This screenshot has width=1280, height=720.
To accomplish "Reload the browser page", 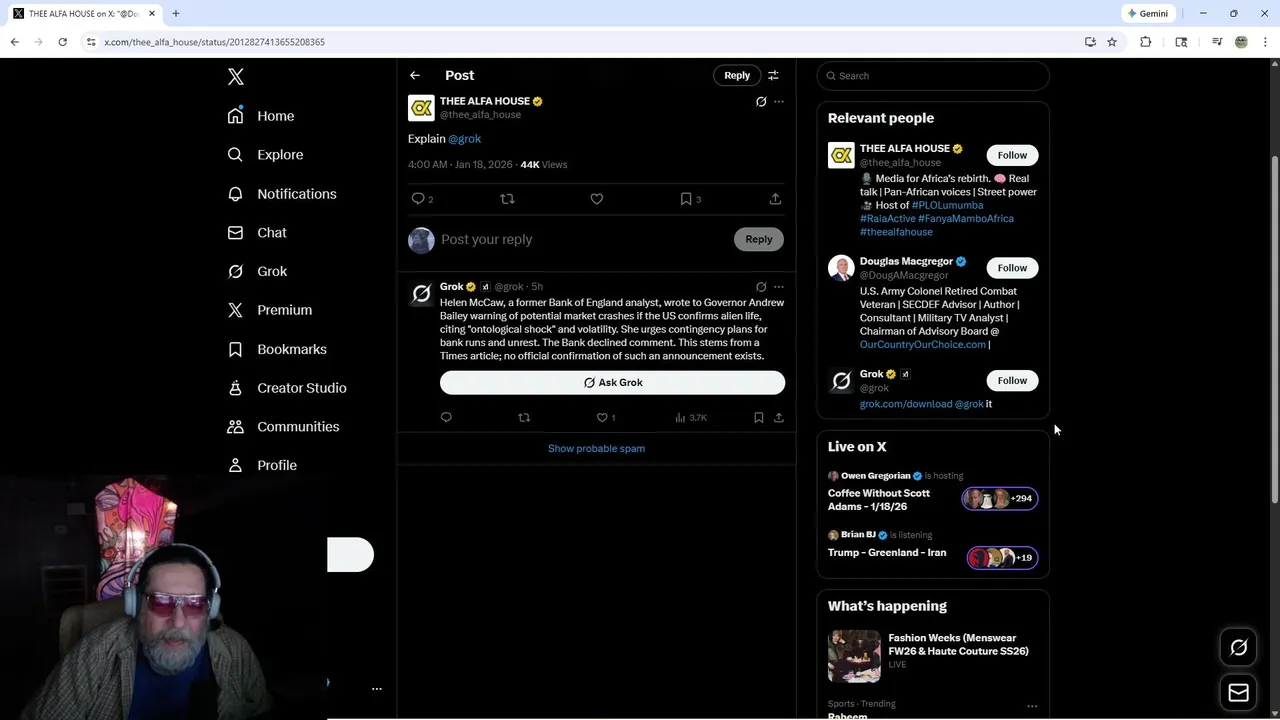I will pos(62,42).
